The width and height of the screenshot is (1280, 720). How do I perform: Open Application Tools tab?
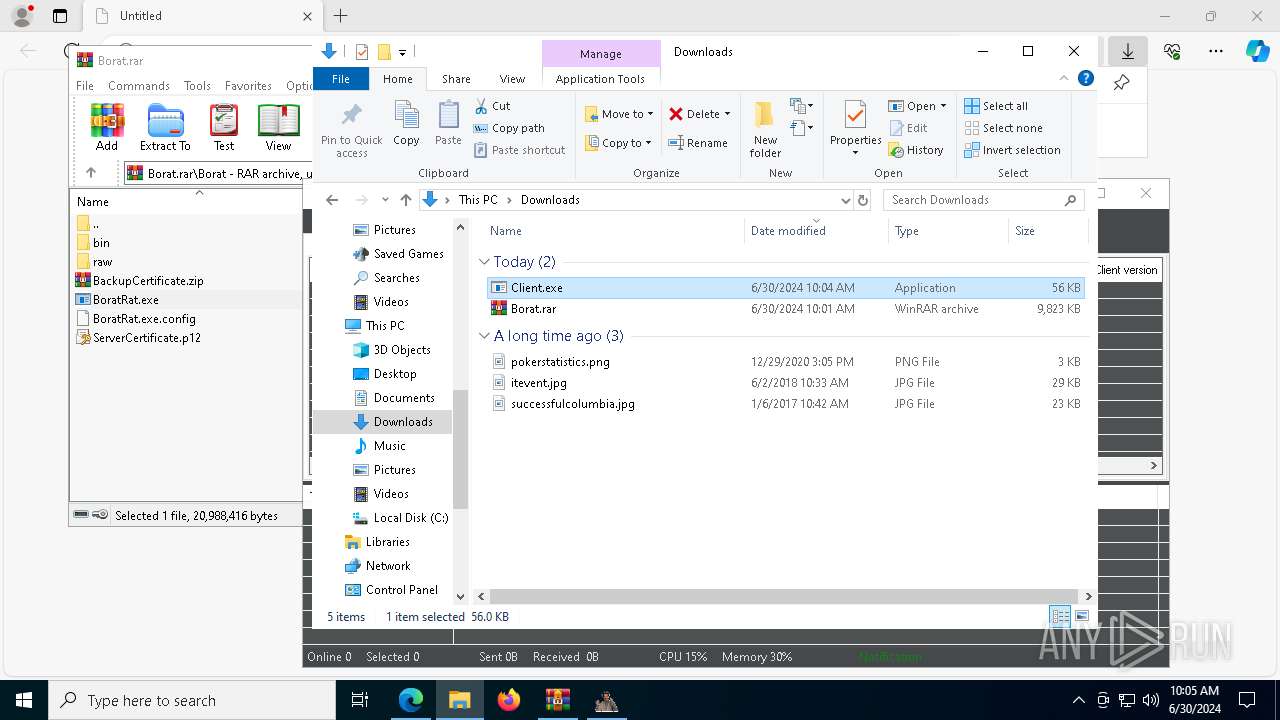[600, 79]
